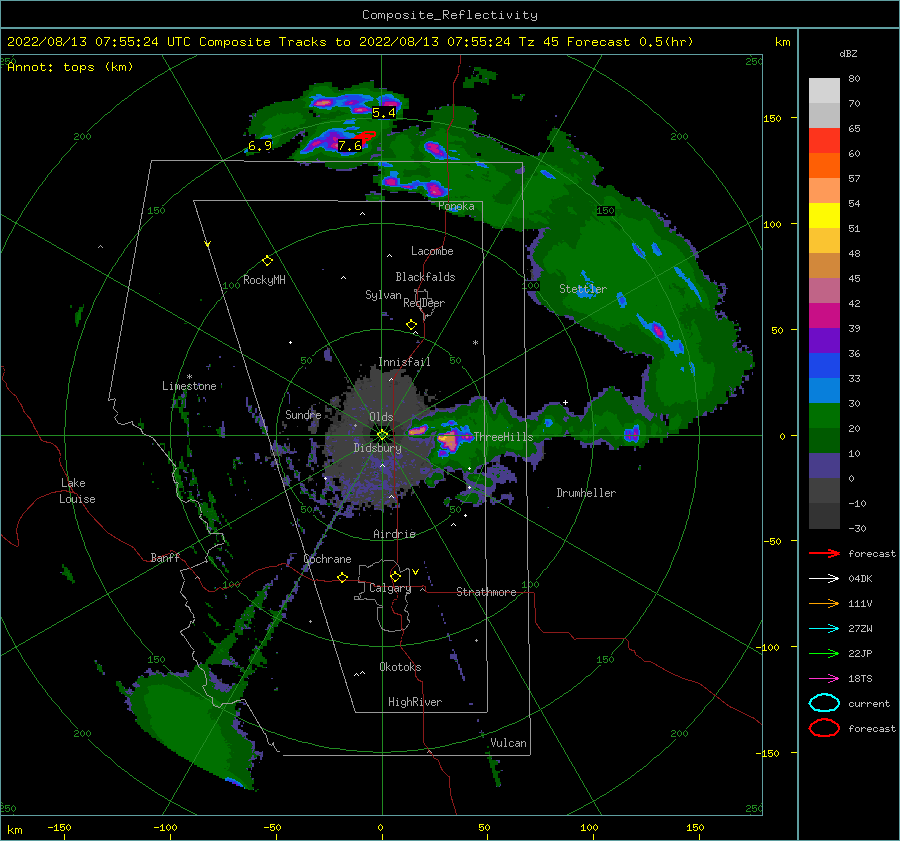Click the intense storm cell west of ThreeHills
The height and width of the screenshot is (841, 900).
[448, 441]
